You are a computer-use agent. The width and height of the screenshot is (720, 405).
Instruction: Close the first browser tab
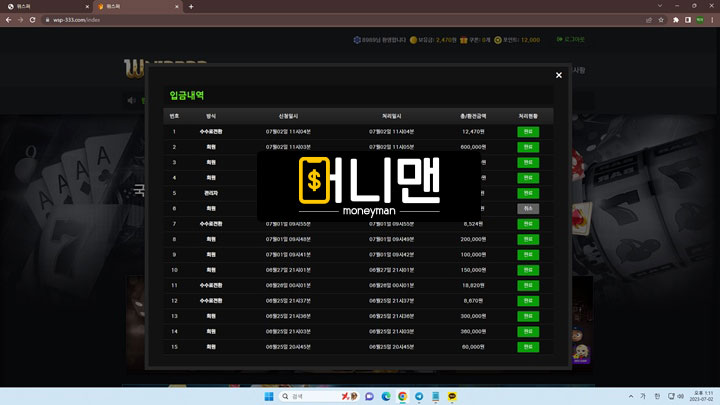click(87, 6)
